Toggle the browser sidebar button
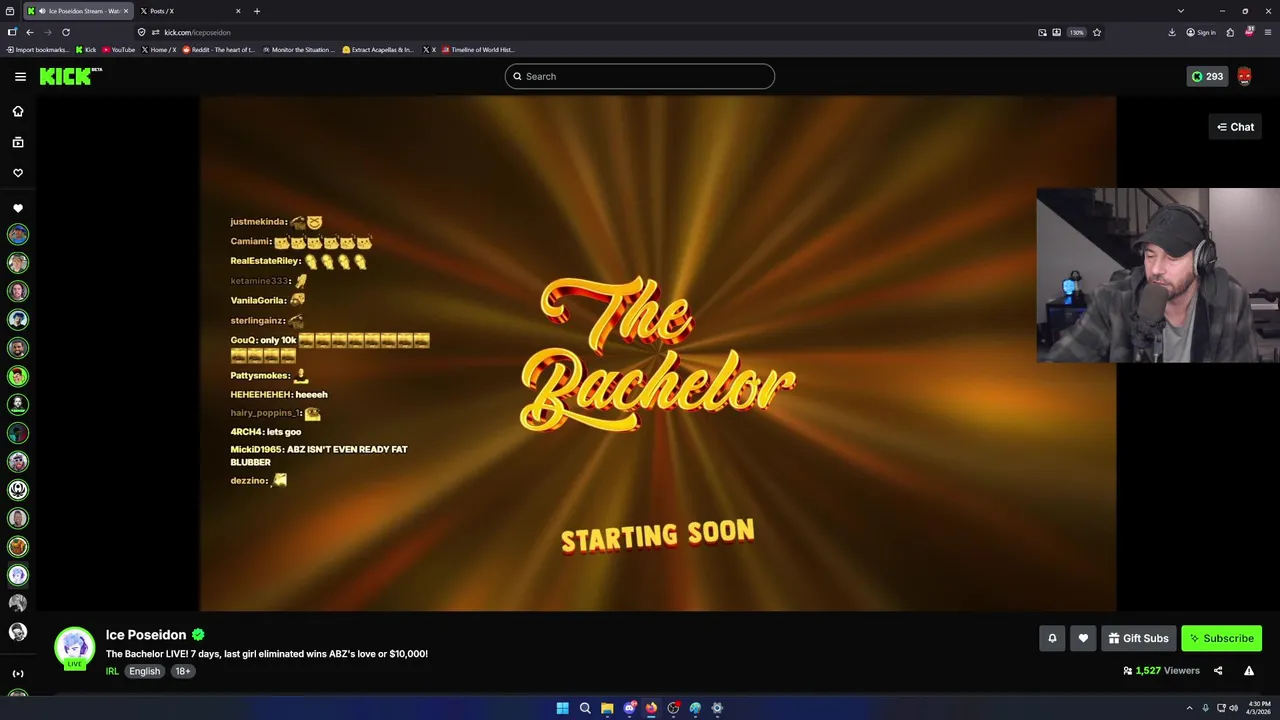This screenshot has width=1280, height=720. pos(12,32)
